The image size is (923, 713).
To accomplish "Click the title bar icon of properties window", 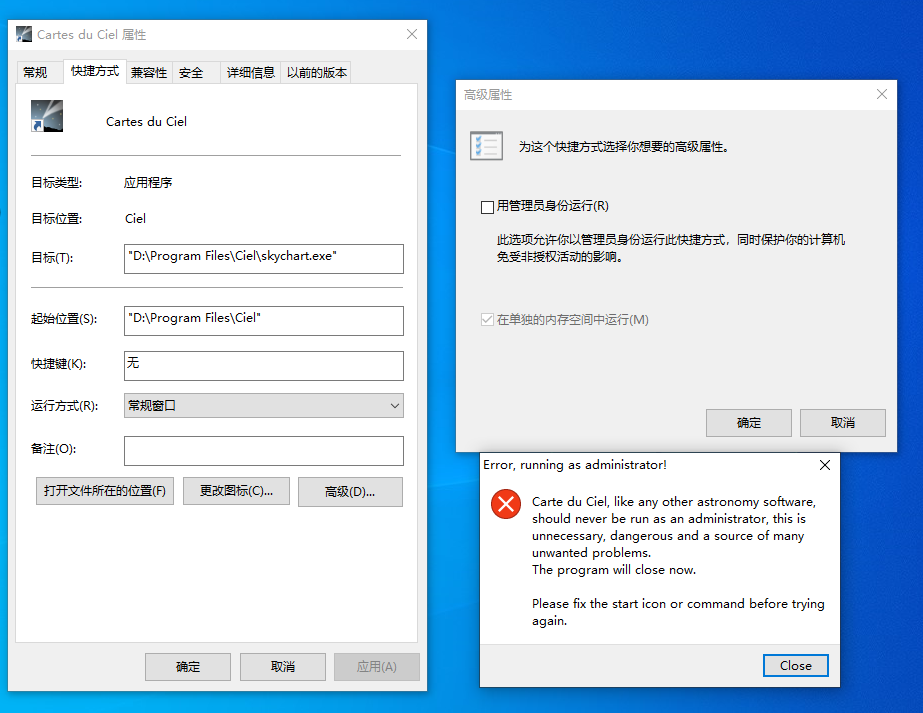I will [24, 34].
